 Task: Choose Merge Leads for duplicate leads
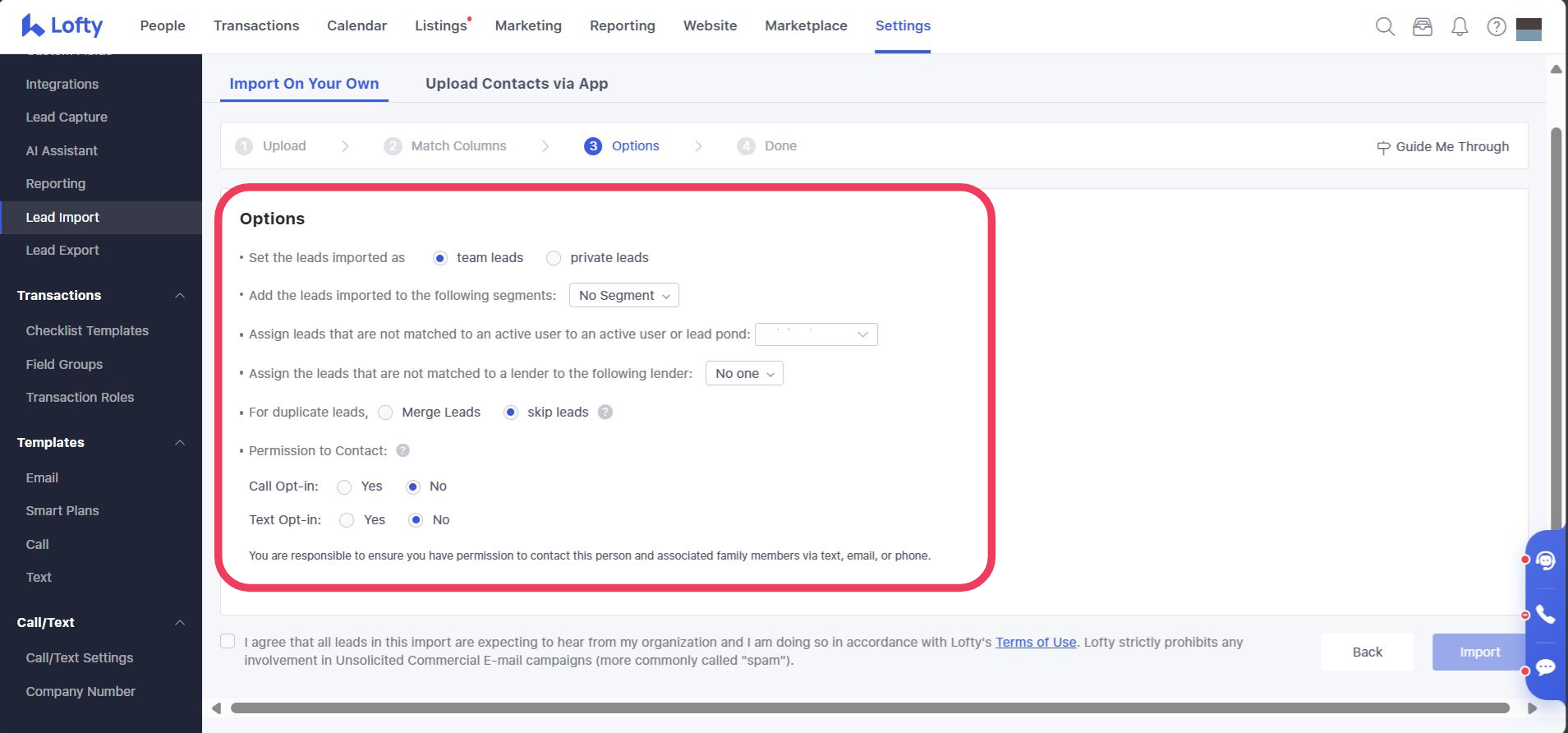tap(385, 413)
